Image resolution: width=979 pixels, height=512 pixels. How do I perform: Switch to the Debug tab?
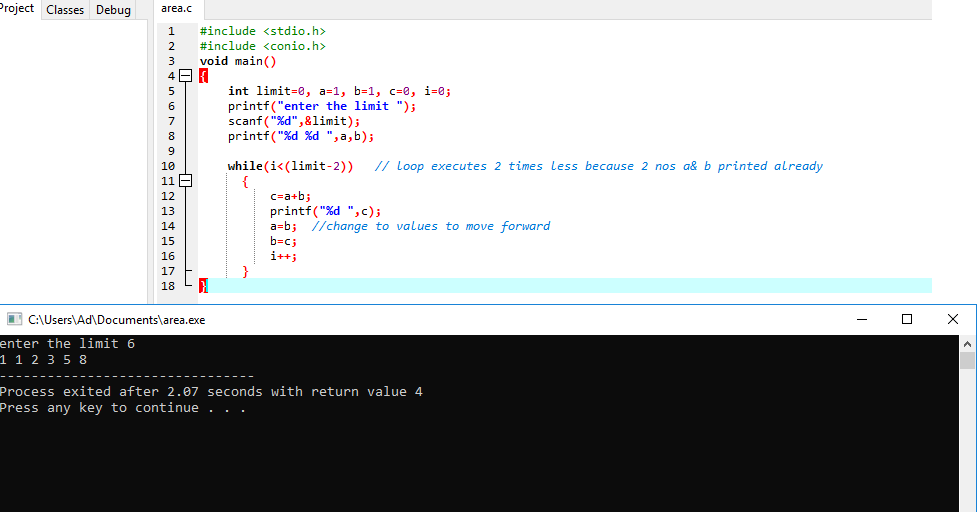pyautogui.click(x=113, y=10)
